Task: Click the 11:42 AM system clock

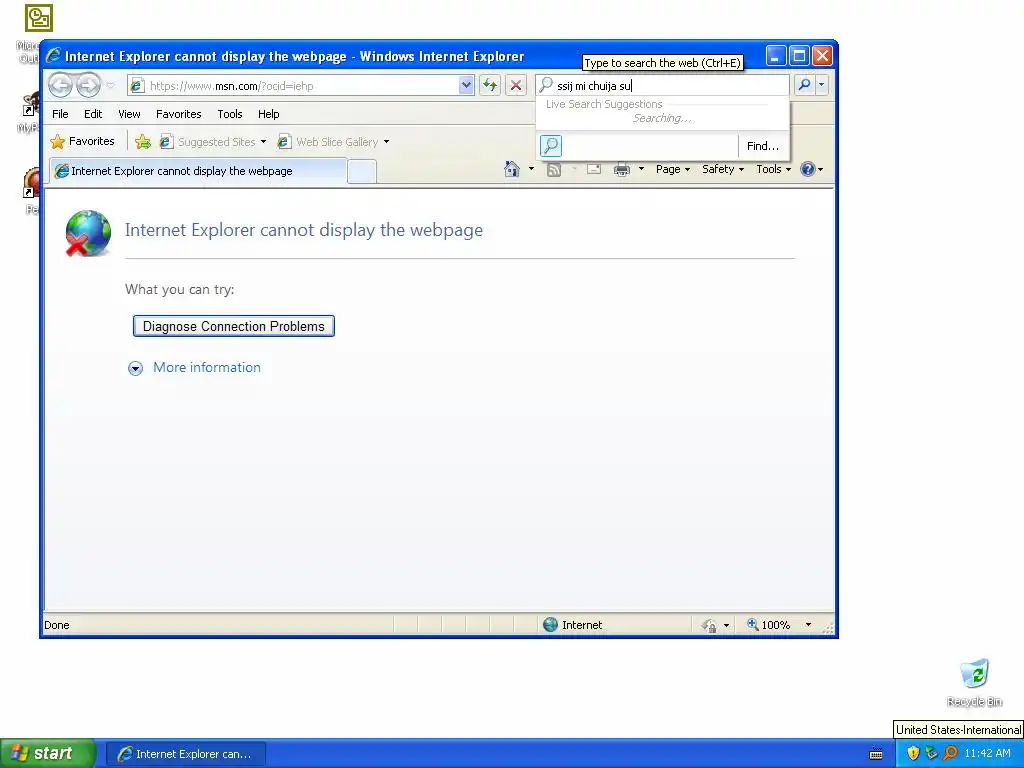Action: coord(987,753)
